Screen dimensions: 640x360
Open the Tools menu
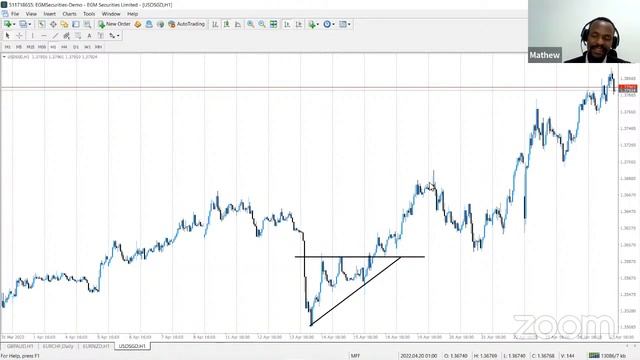click(x=89, y=14)
